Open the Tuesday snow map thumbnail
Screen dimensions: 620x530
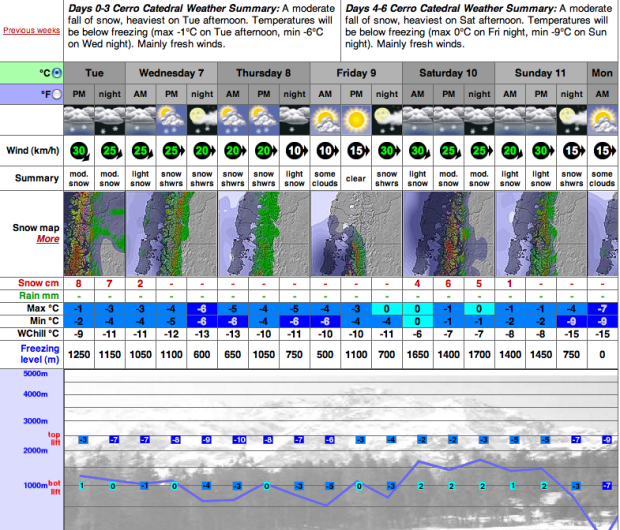[x=95, y=234]
